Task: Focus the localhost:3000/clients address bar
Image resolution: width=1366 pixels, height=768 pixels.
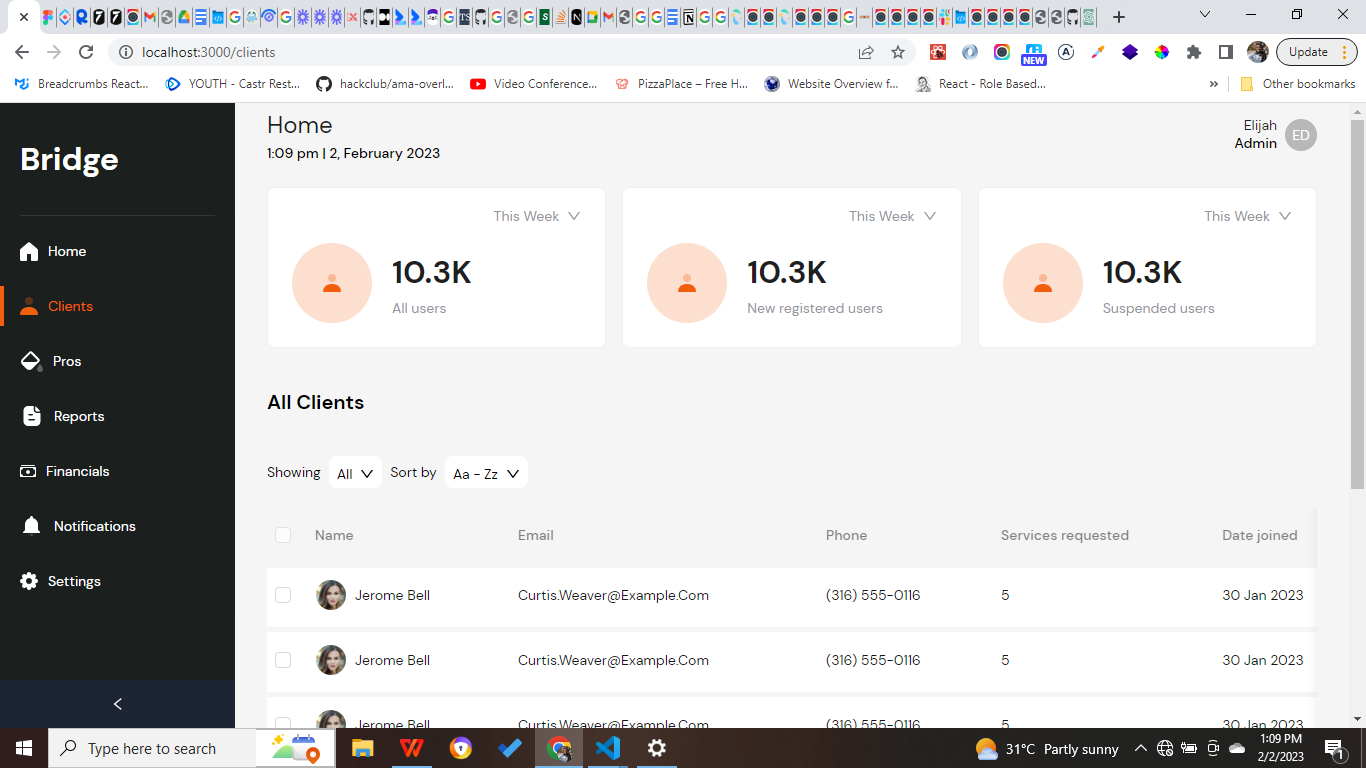Action: pos(480,52)
